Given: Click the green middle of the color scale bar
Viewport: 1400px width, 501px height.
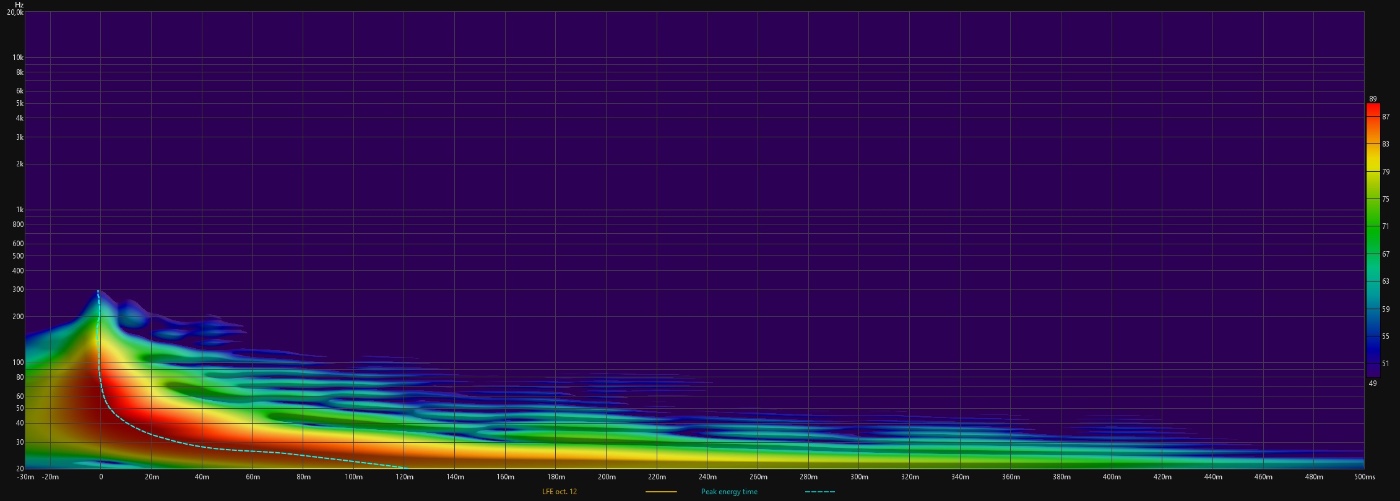Looking at the screenshot, I should 1373,230.
